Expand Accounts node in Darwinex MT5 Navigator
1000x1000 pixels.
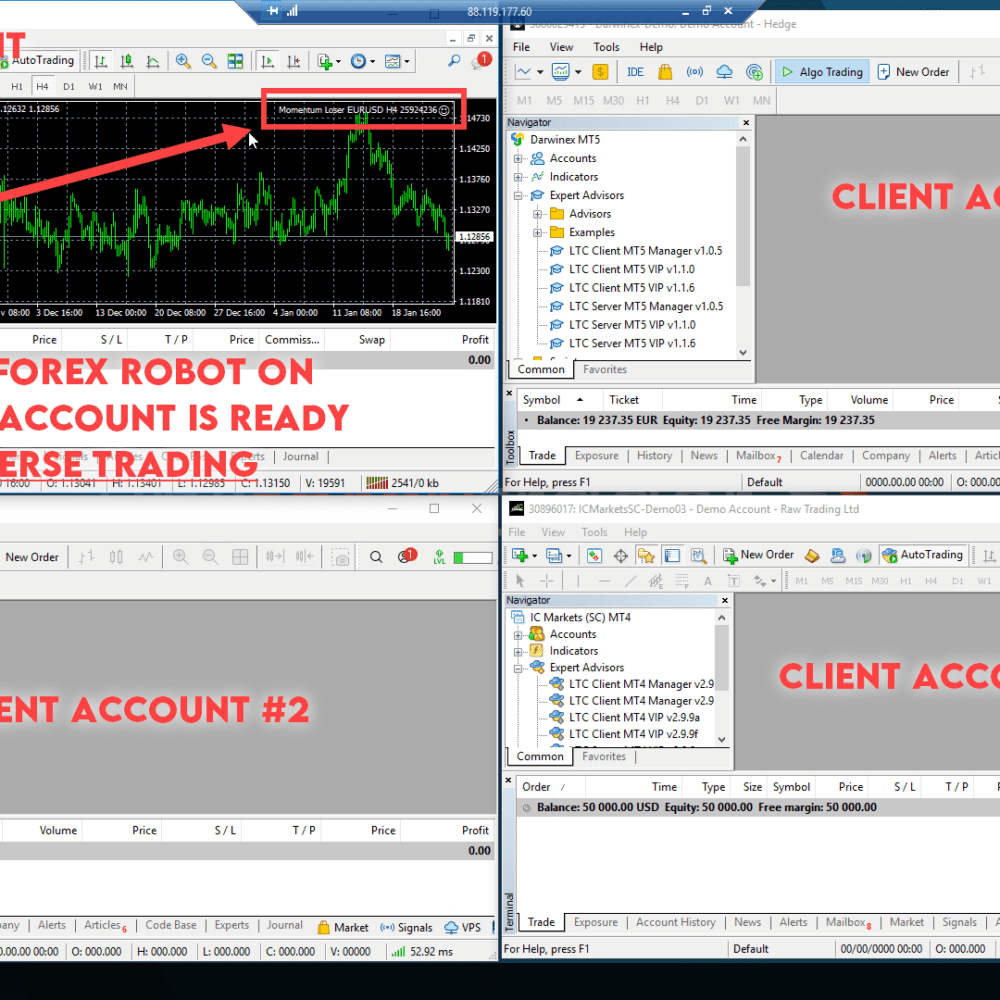point(518,159)
